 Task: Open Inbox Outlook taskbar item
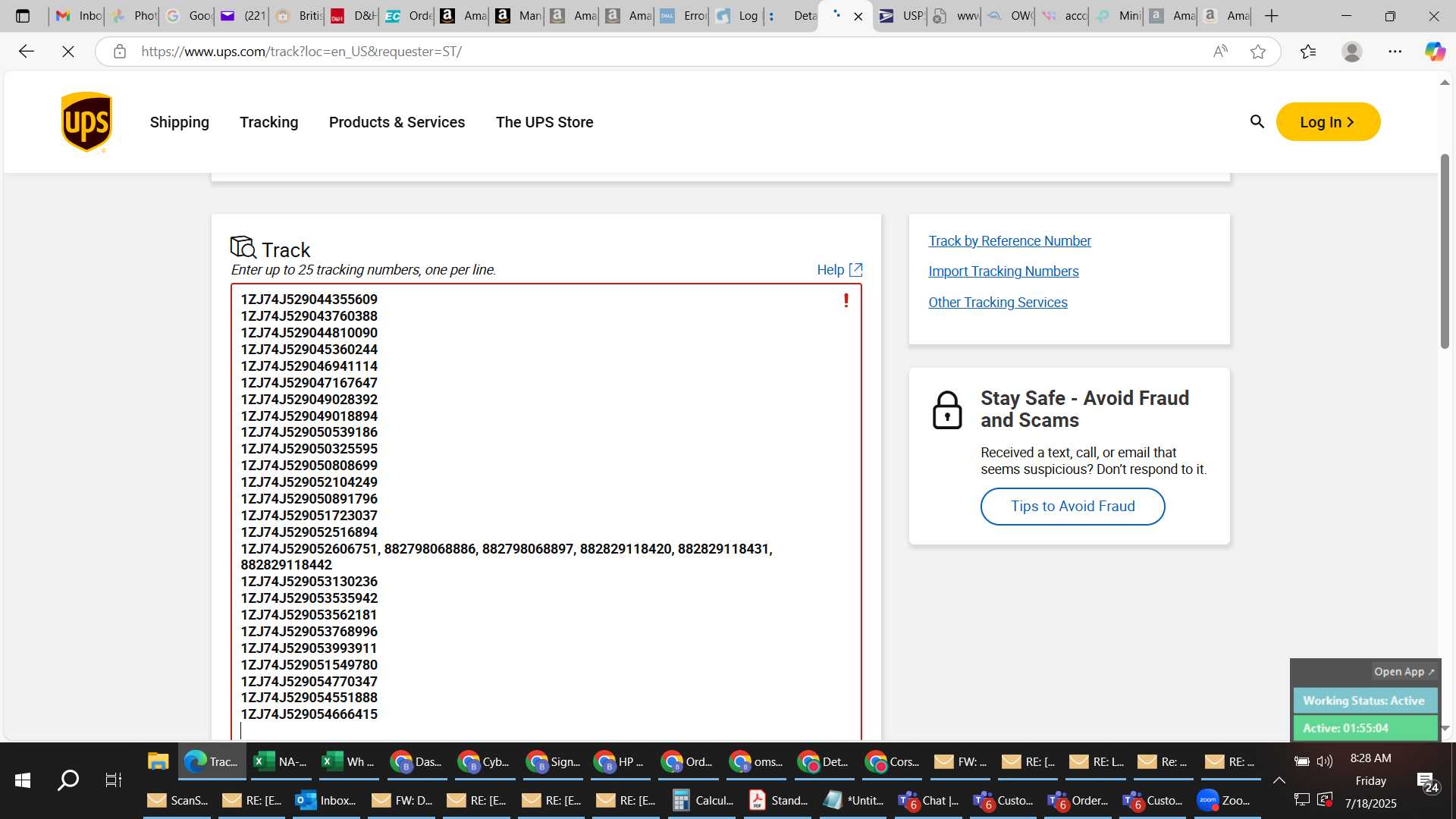(326, 800)
